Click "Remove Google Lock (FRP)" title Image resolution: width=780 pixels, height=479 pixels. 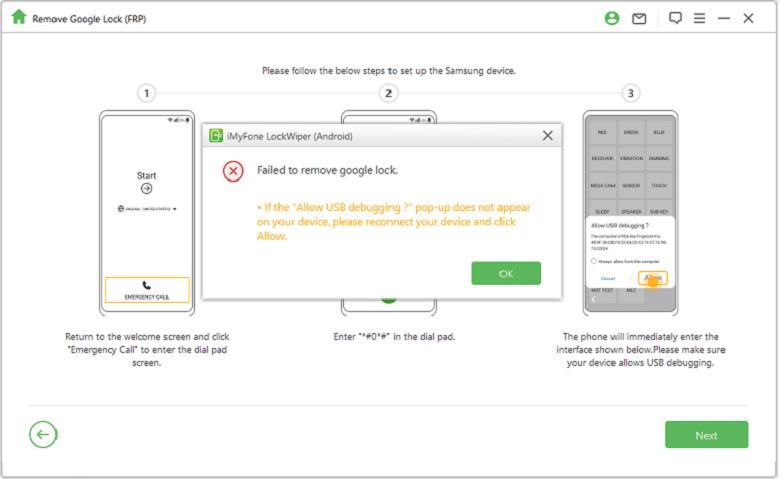point(89,19)
